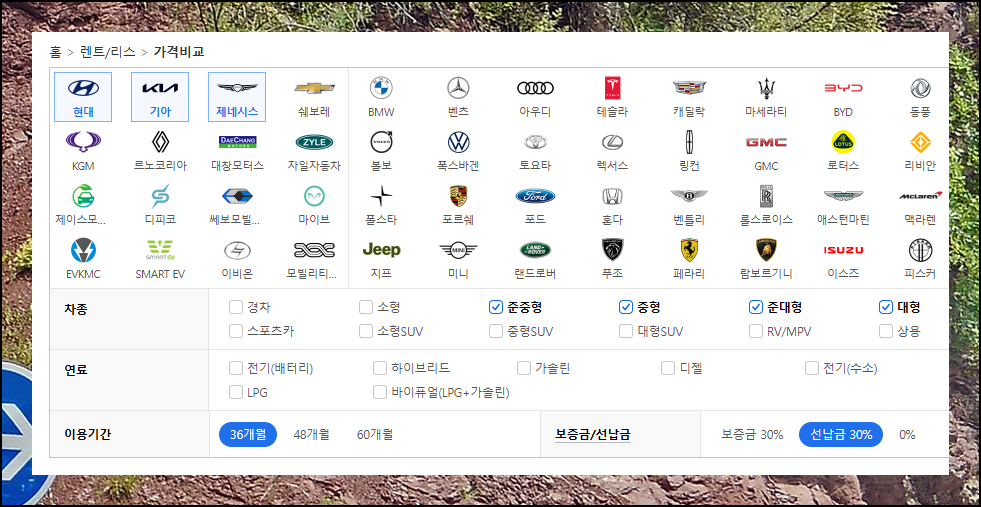Image resolution: width=981 pixels, height=507 pixels.
Task: Select the Kia (기아) brand logo
Action: point(160,88)
